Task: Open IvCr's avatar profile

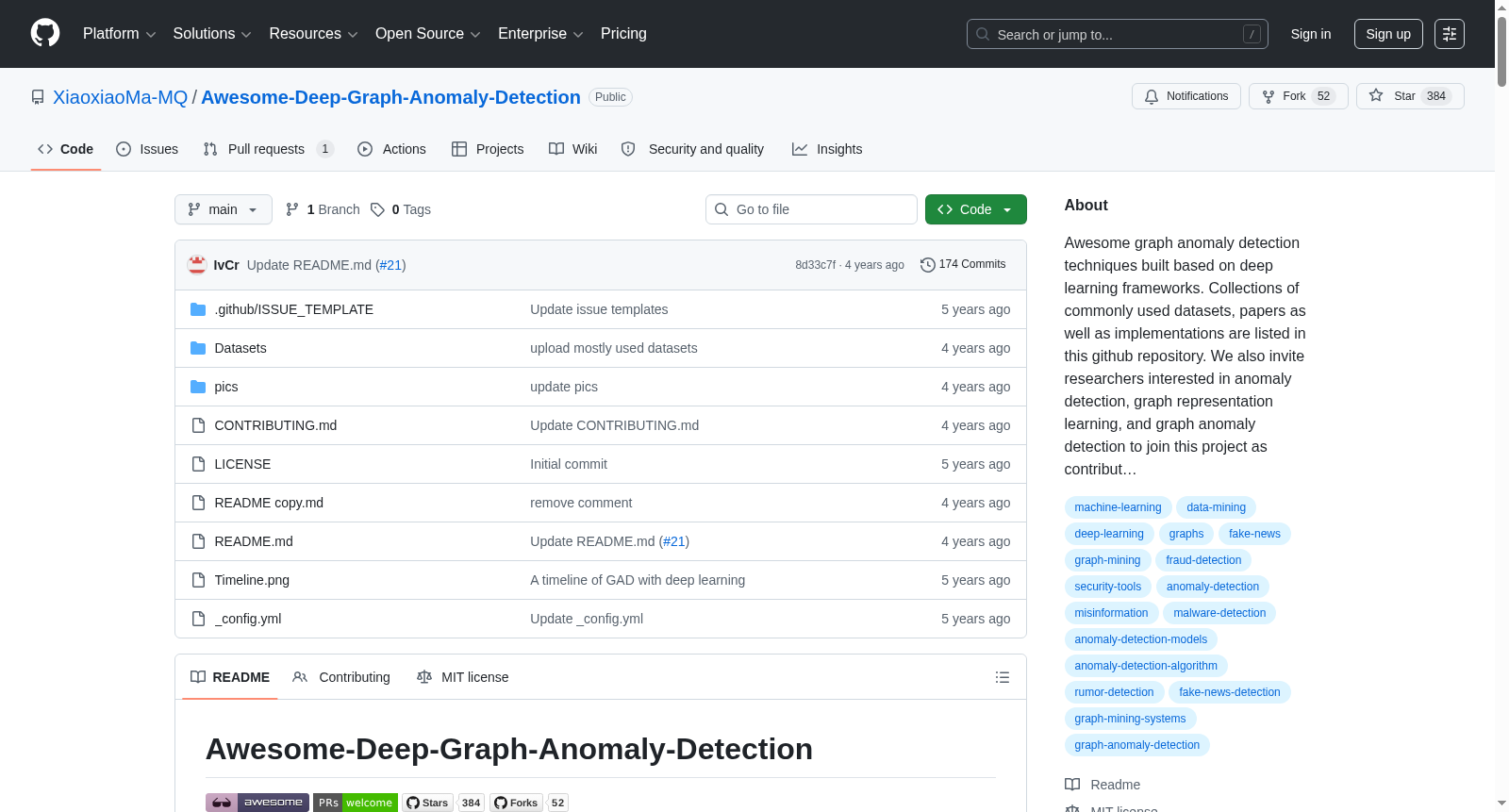Action: pos(197,265)
